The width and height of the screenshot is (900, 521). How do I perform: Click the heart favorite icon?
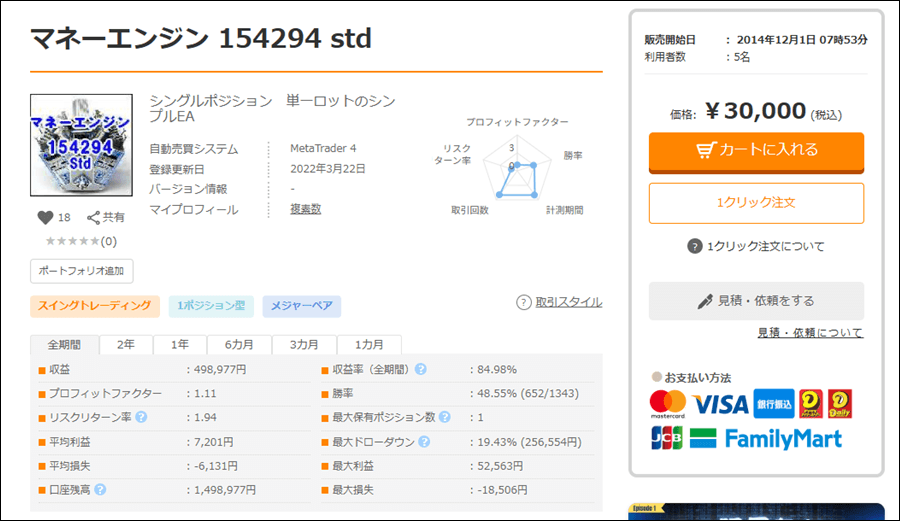45,217
